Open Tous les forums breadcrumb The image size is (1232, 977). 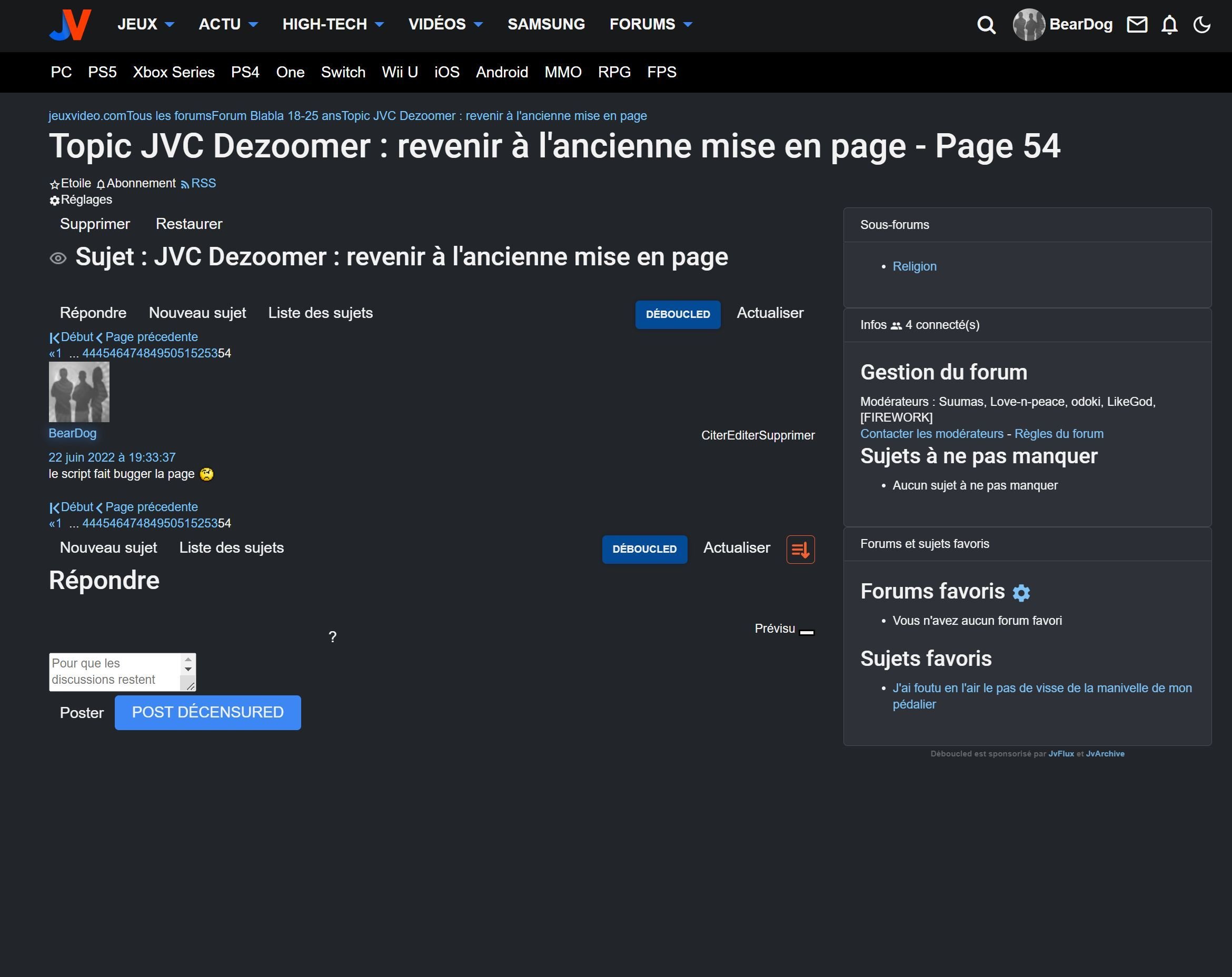coord(168,116)
